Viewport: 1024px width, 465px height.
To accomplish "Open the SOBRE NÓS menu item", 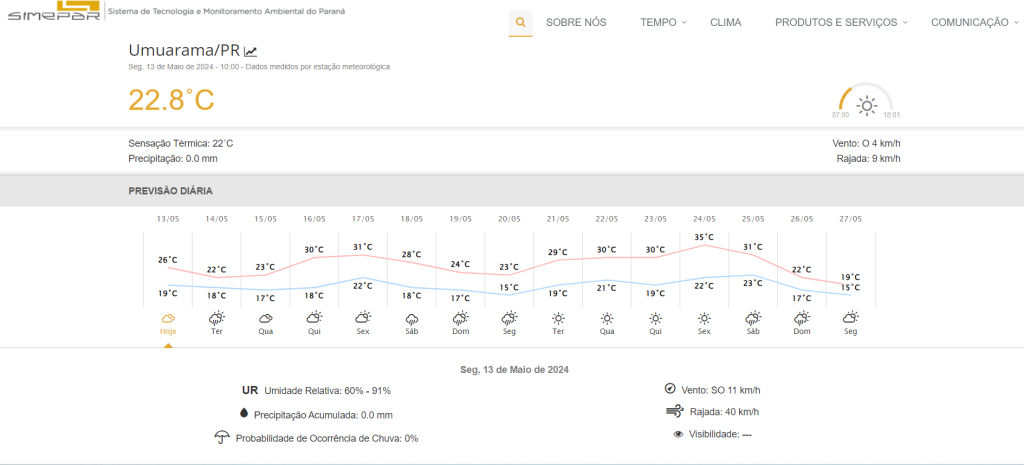I will 576,22.
